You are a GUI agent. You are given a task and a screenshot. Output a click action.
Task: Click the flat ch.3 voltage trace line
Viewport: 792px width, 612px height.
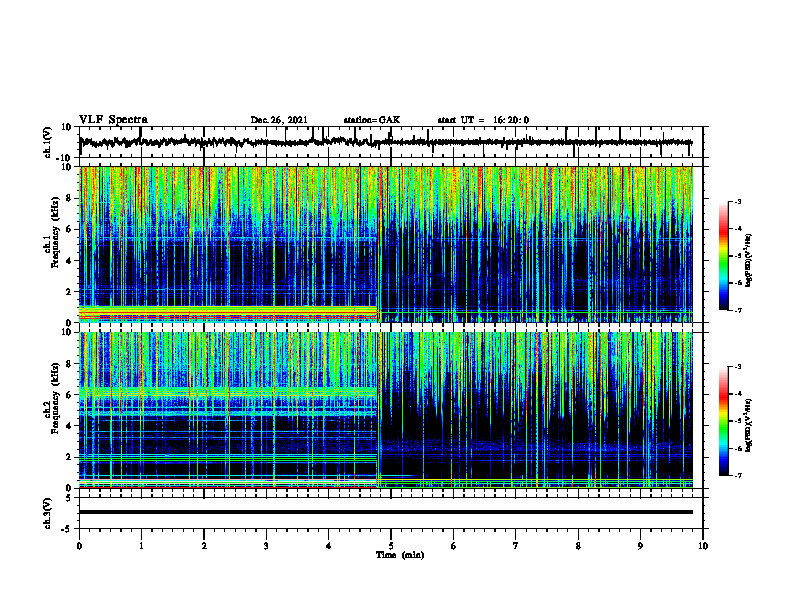(x=385, y=512)
